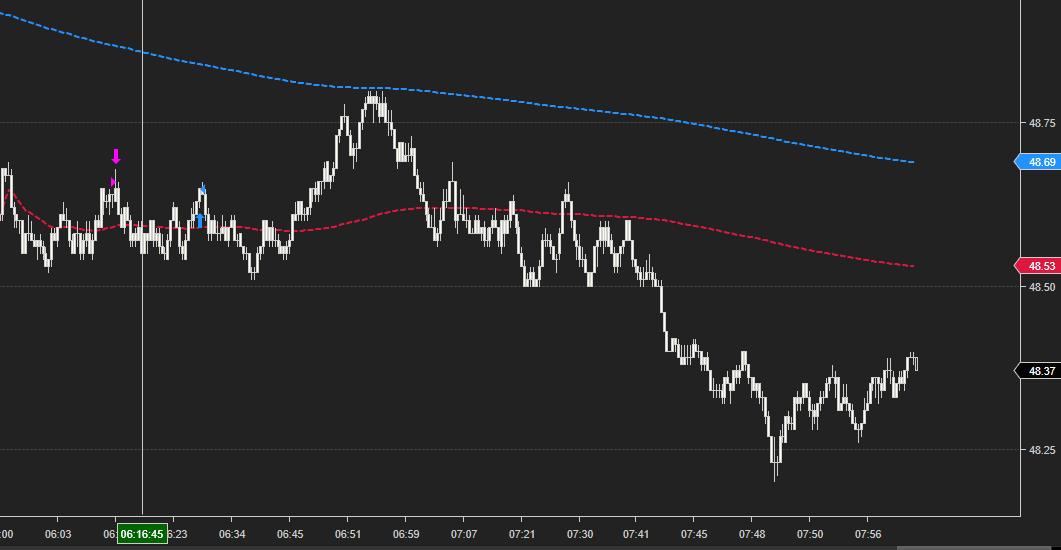This screenshot has height=550, width=1061.
Task: Click the magenta down arrow trade marker
Action: [x=116, y=156]
